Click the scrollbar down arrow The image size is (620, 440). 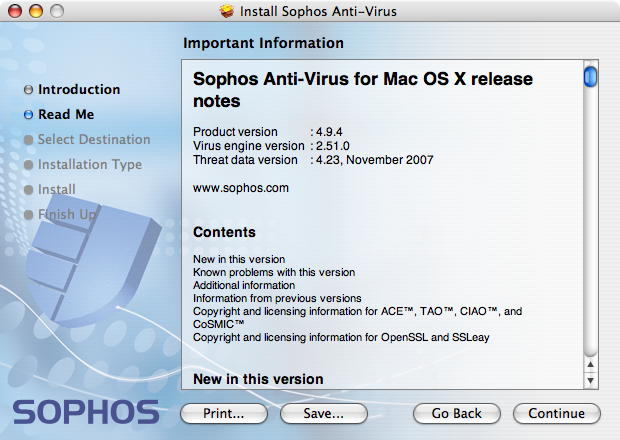point(590,380)
